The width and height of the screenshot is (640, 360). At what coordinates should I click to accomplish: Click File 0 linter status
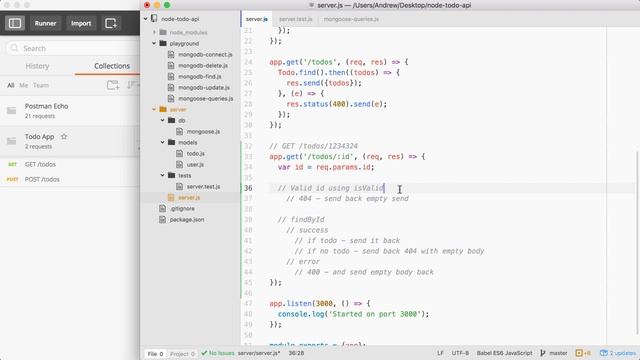[x=156, y=353]
